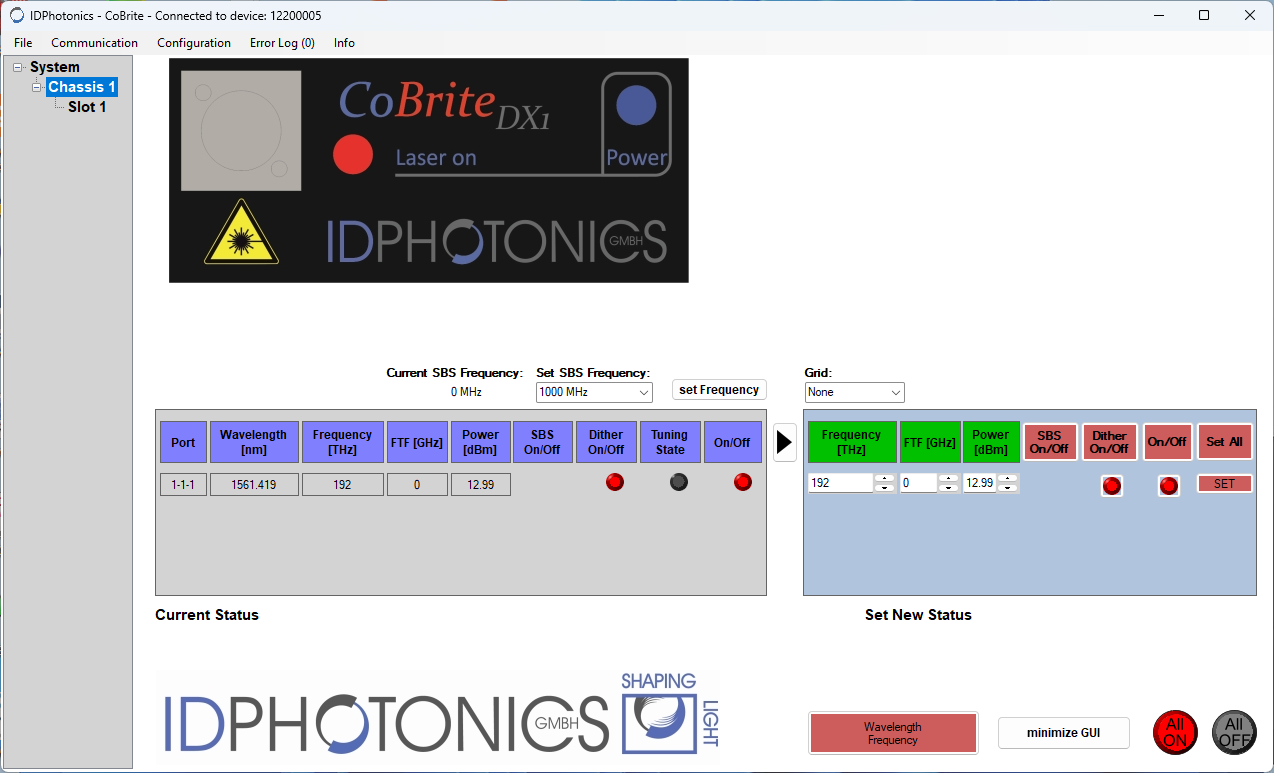Toggle the Wavelength Frequency display mode button
The width and height of the screenshot is (1274, 773).
pyautogui.click(x=892, y=733)
